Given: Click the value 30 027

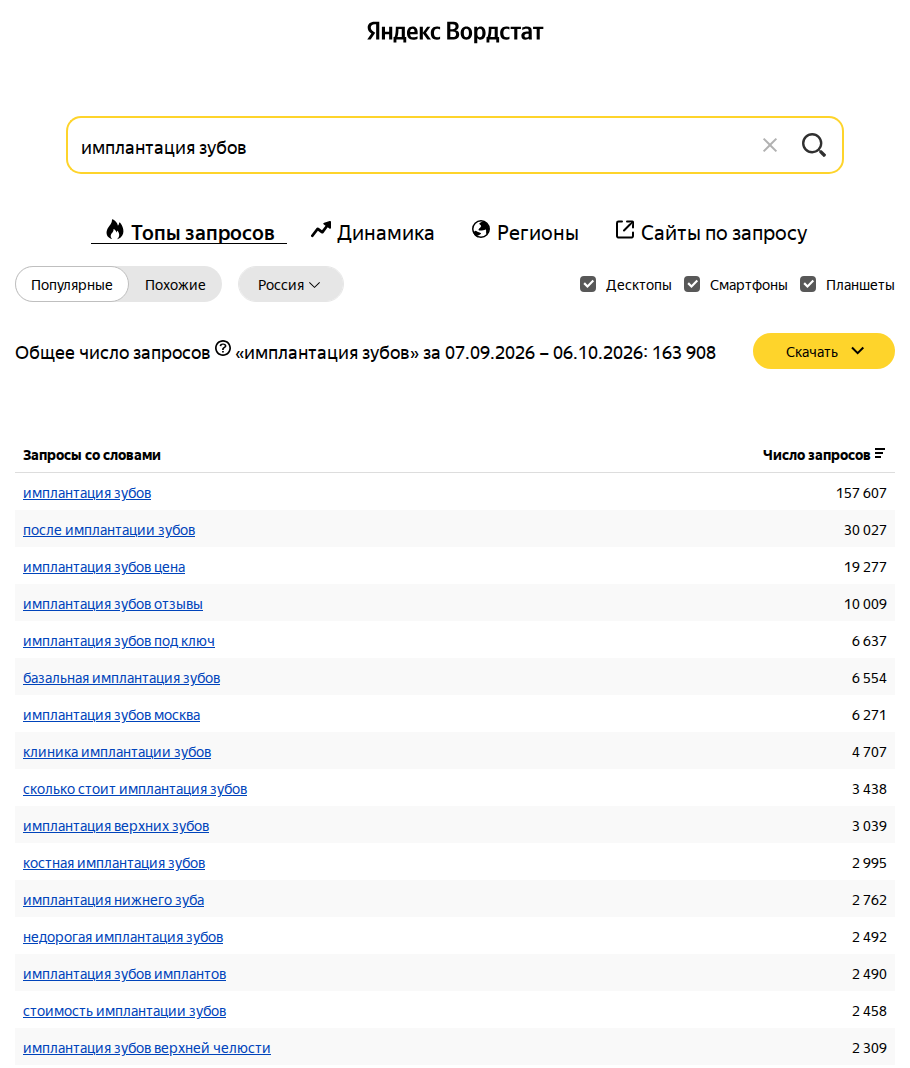Looking at the screenshot, I should (865, 530).
